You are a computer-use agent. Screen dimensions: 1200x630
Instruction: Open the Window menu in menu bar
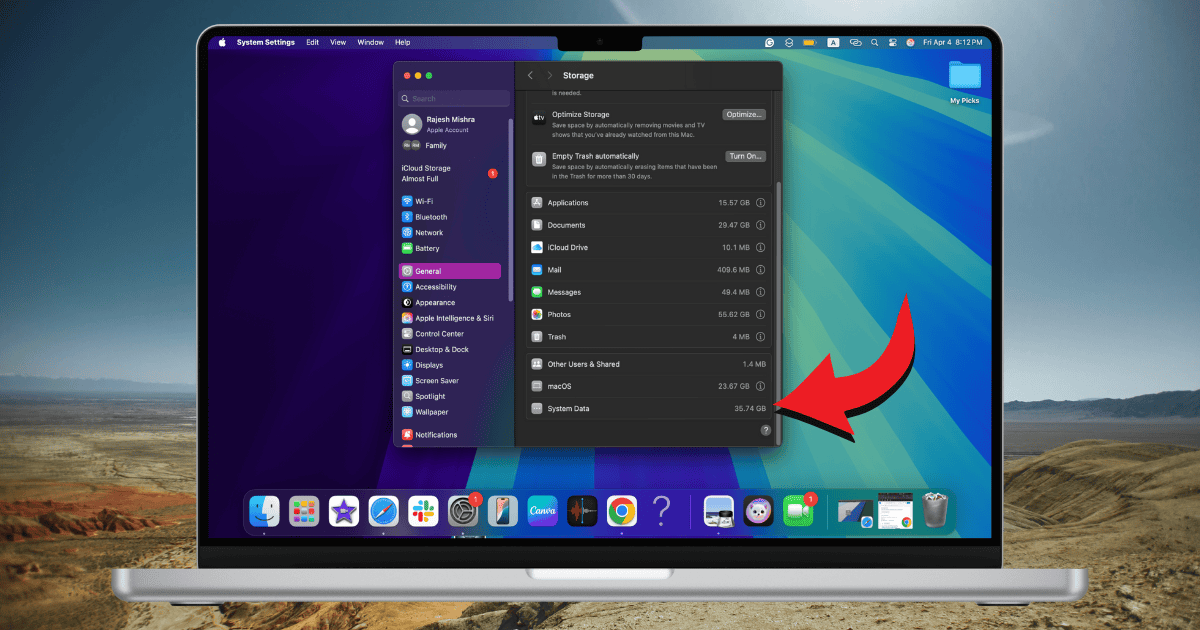tap(370, 43)
